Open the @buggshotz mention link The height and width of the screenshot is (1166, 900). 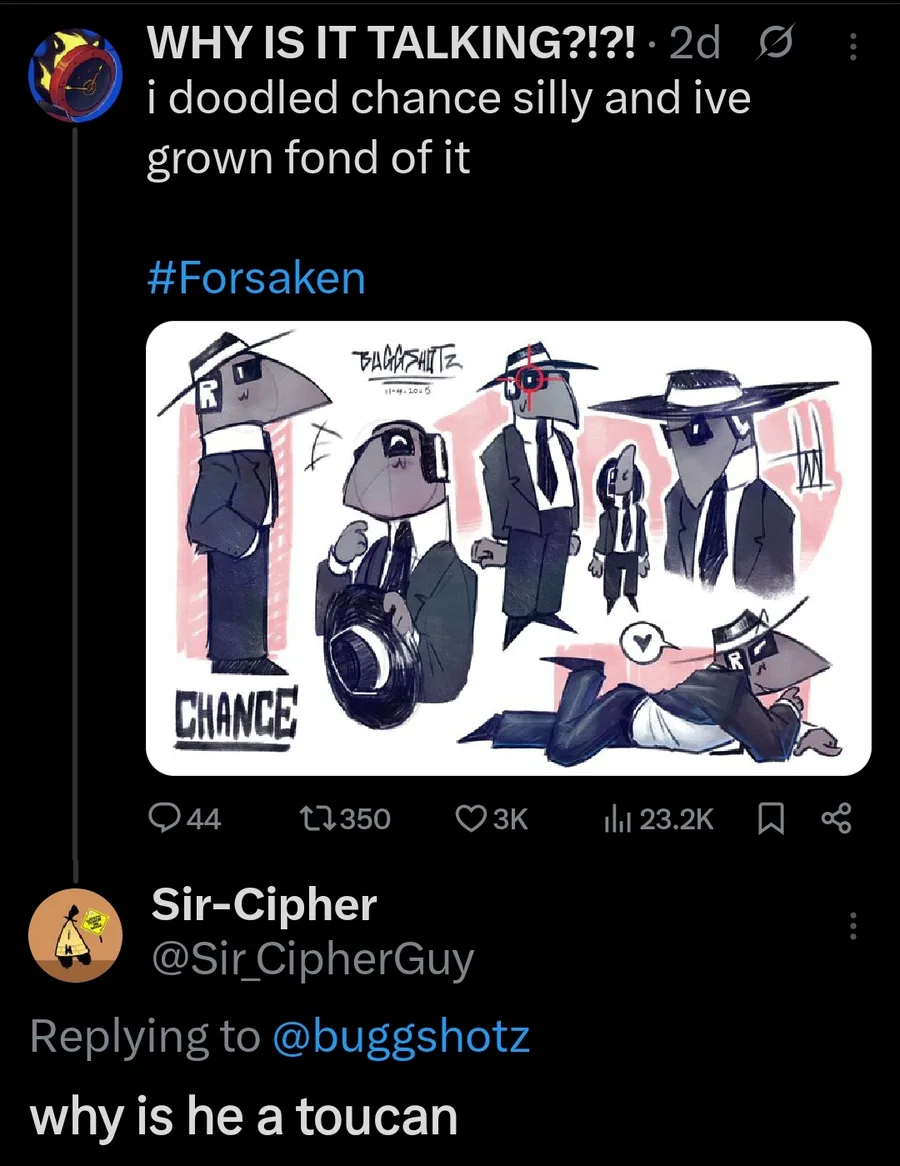(x=400, y=1037)
